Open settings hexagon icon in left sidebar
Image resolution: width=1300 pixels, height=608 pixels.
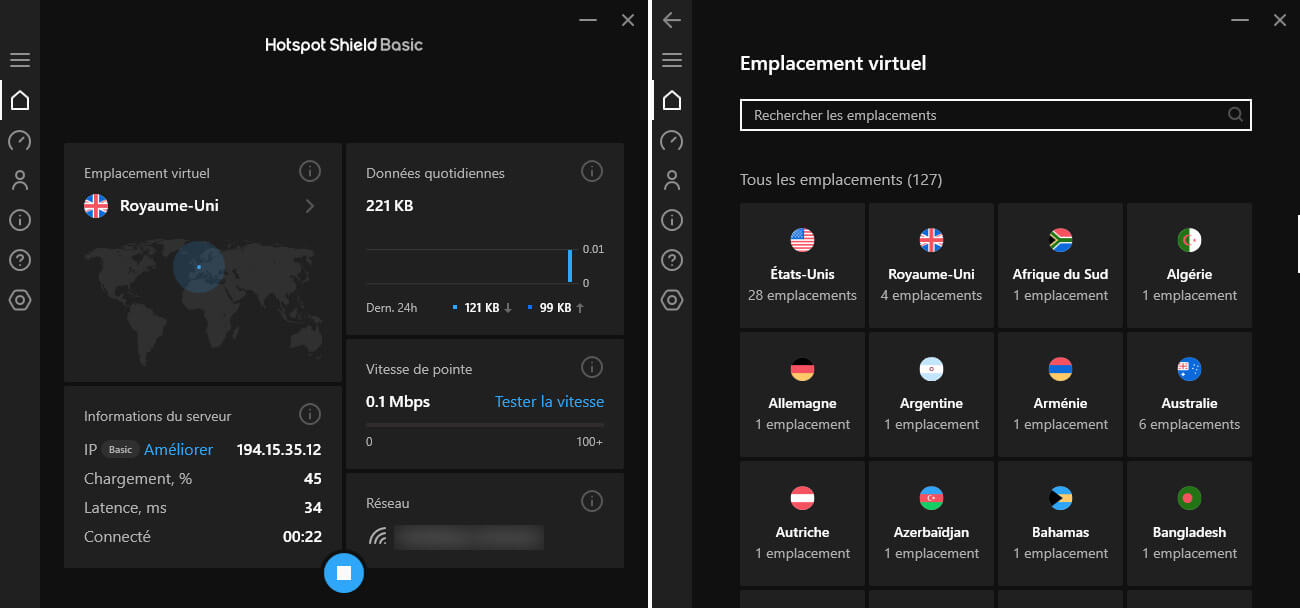click(20, 300)
